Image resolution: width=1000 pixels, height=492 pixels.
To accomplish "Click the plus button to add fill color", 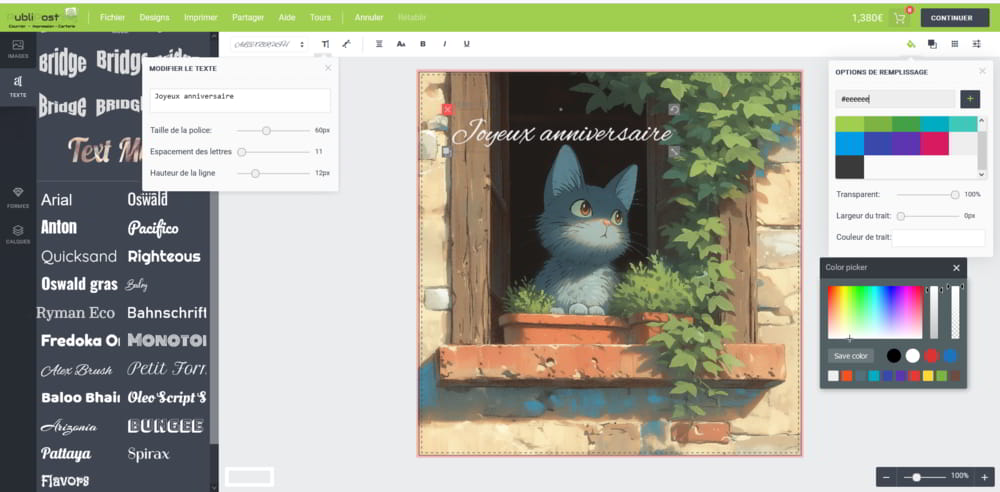I will coord(969,99).
